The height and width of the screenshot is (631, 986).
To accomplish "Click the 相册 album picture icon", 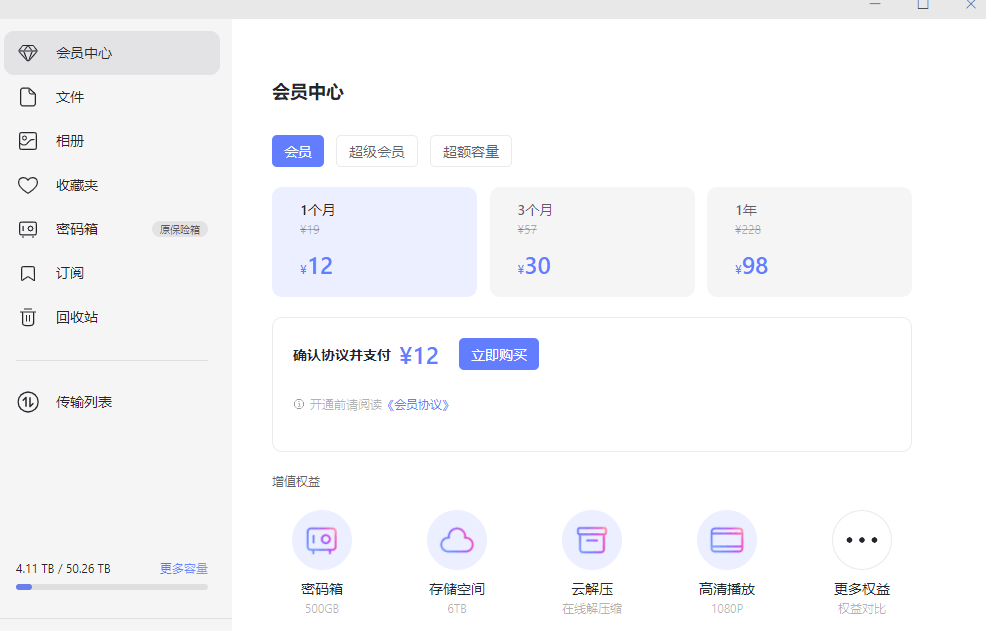I will (28, 141).
